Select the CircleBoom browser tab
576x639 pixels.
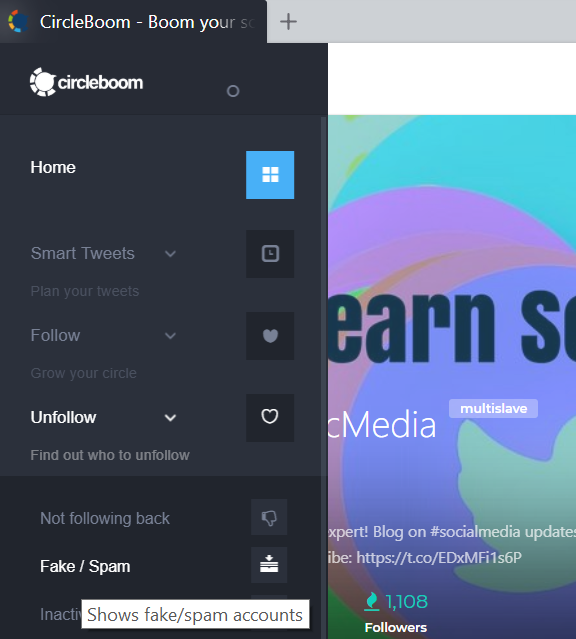click(133, 22)
